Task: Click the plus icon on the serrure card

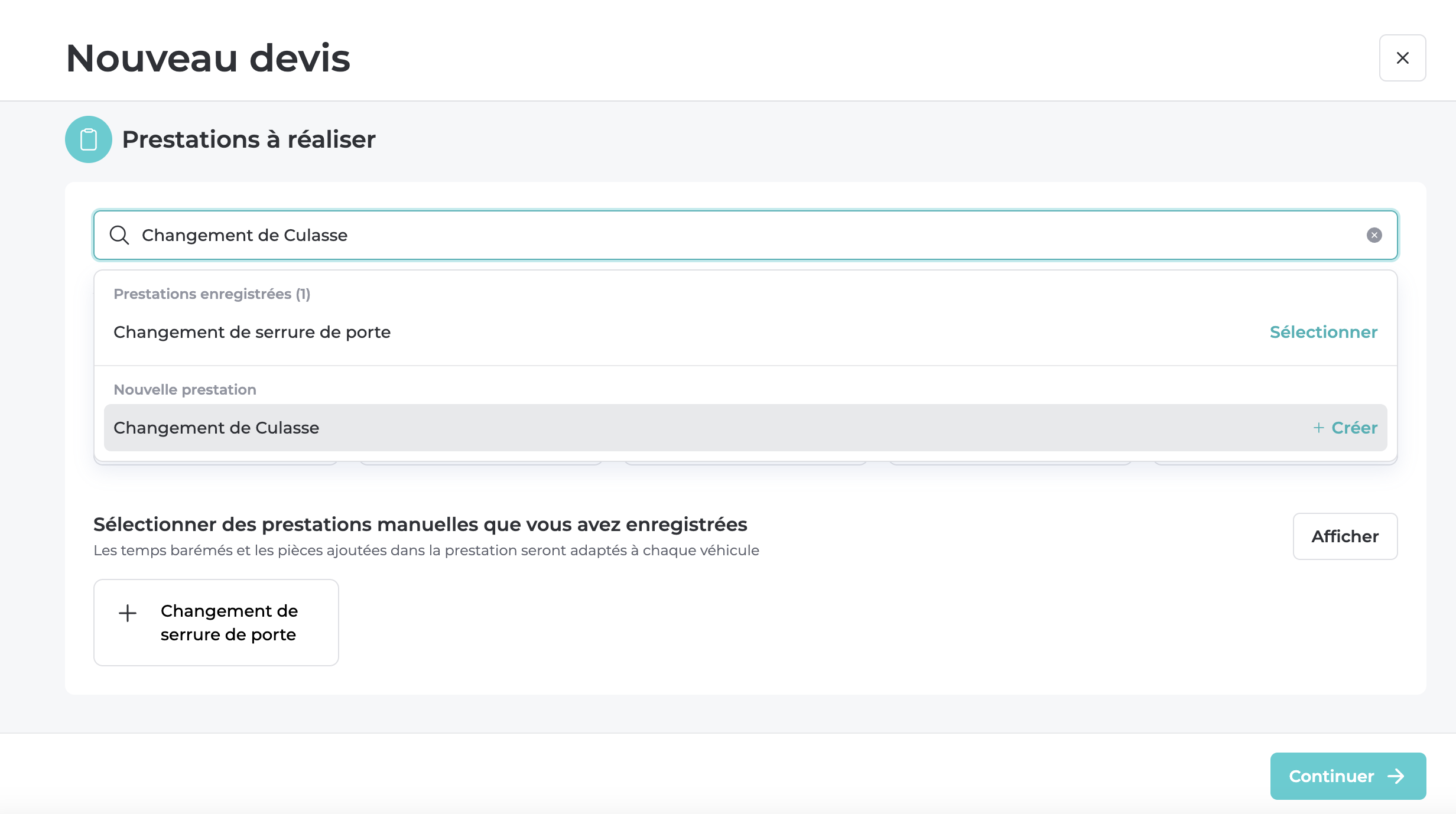Action: point(128,613)
